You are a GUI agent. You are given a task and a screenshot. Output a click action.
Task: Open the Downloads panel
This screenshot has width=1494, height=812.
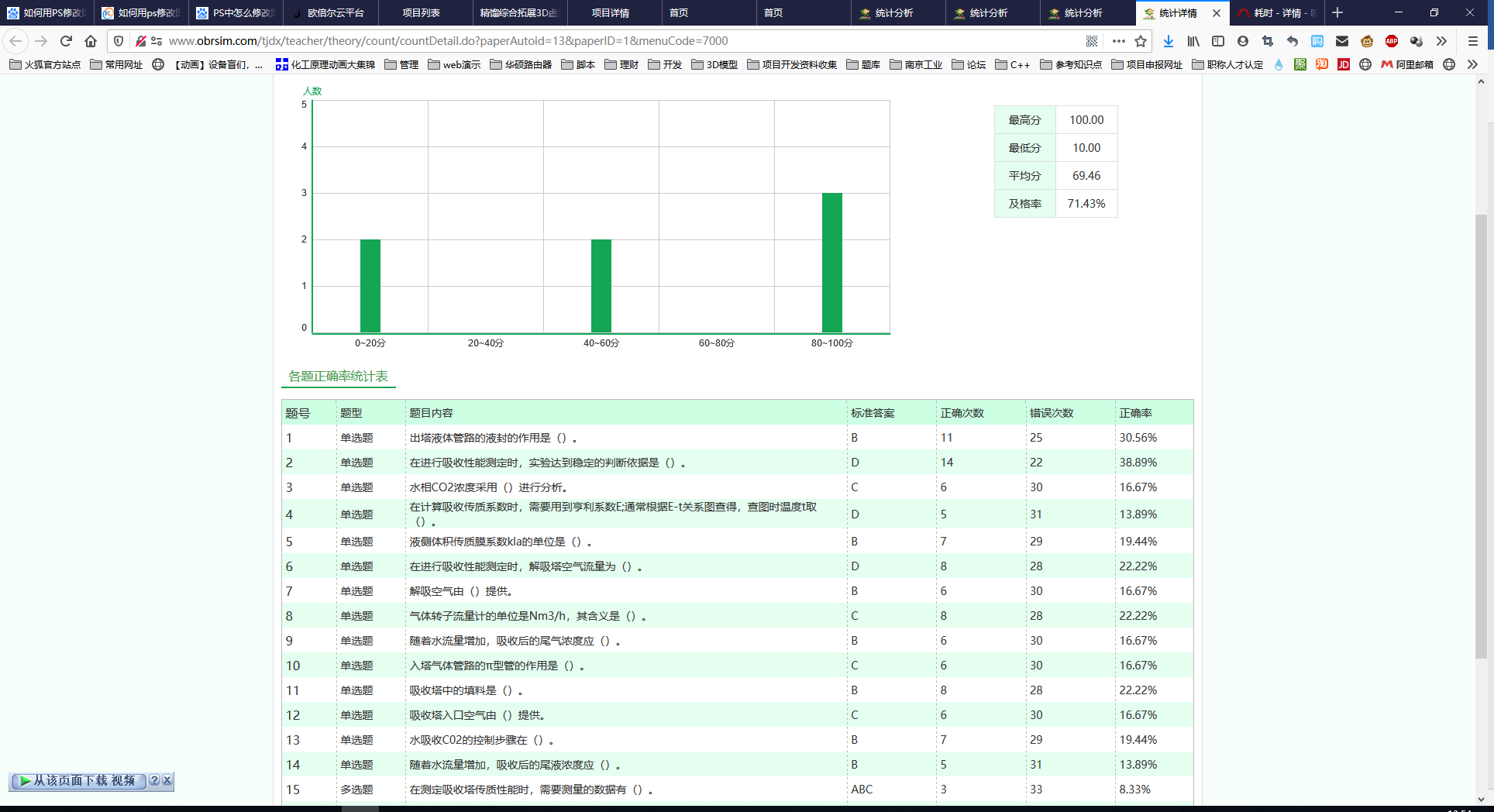[x=1169, y=41]
